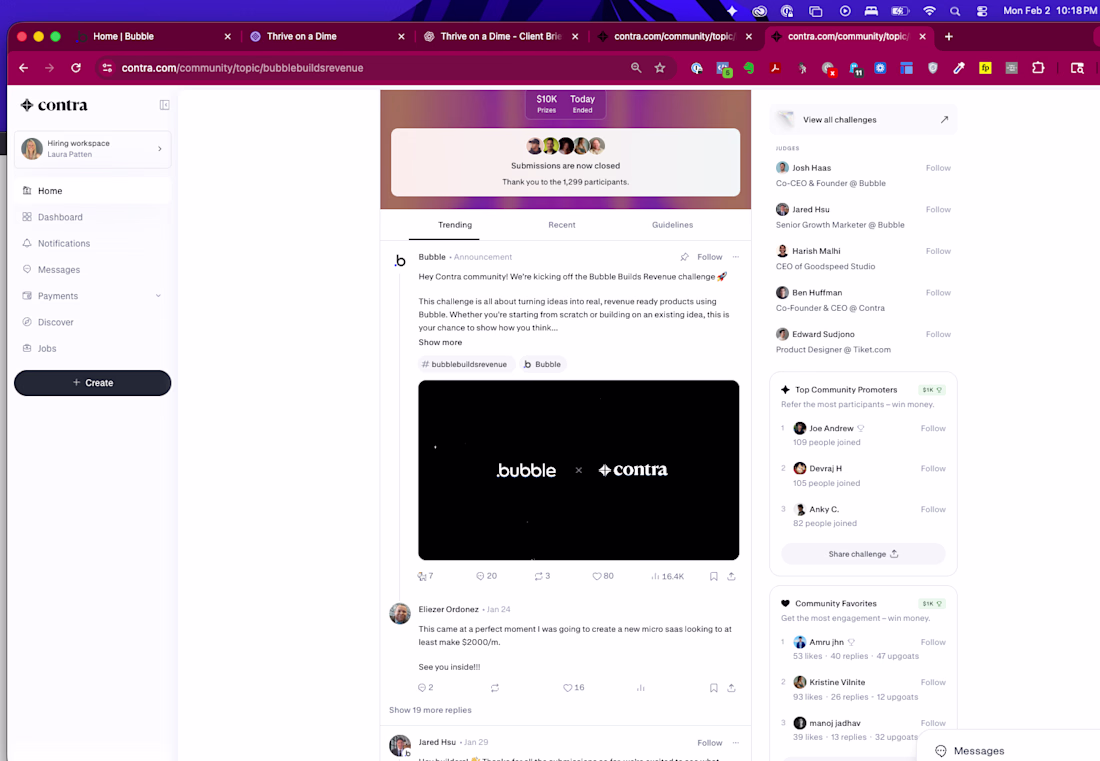
Task: Open Dashboard in the sidebar
Action: point(92,217)
